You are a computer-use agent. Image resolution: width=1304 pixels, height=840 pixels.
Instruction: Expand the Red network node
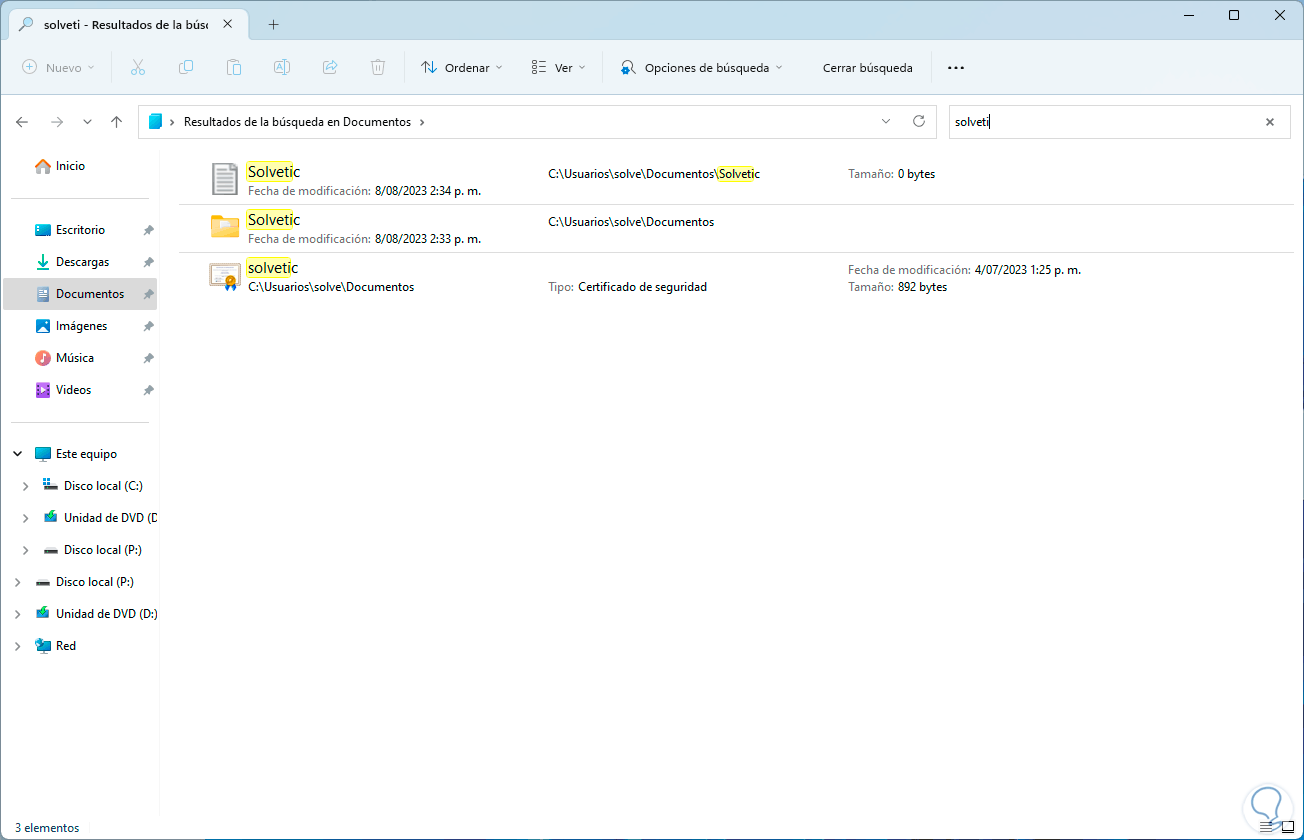[x=18, y=646]
